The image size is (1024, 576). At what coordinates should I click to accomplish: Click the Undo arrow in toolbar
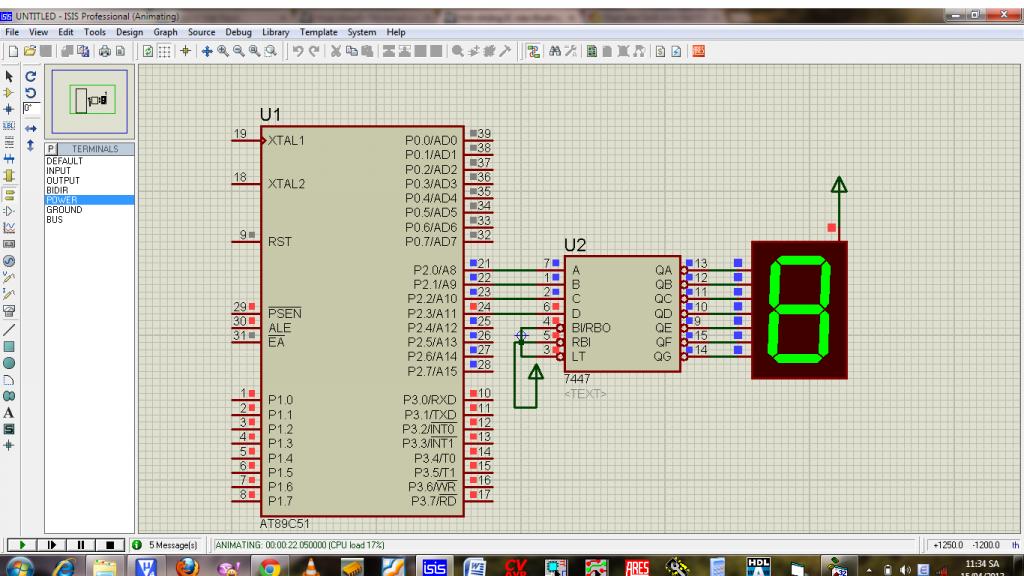point(298,50)
